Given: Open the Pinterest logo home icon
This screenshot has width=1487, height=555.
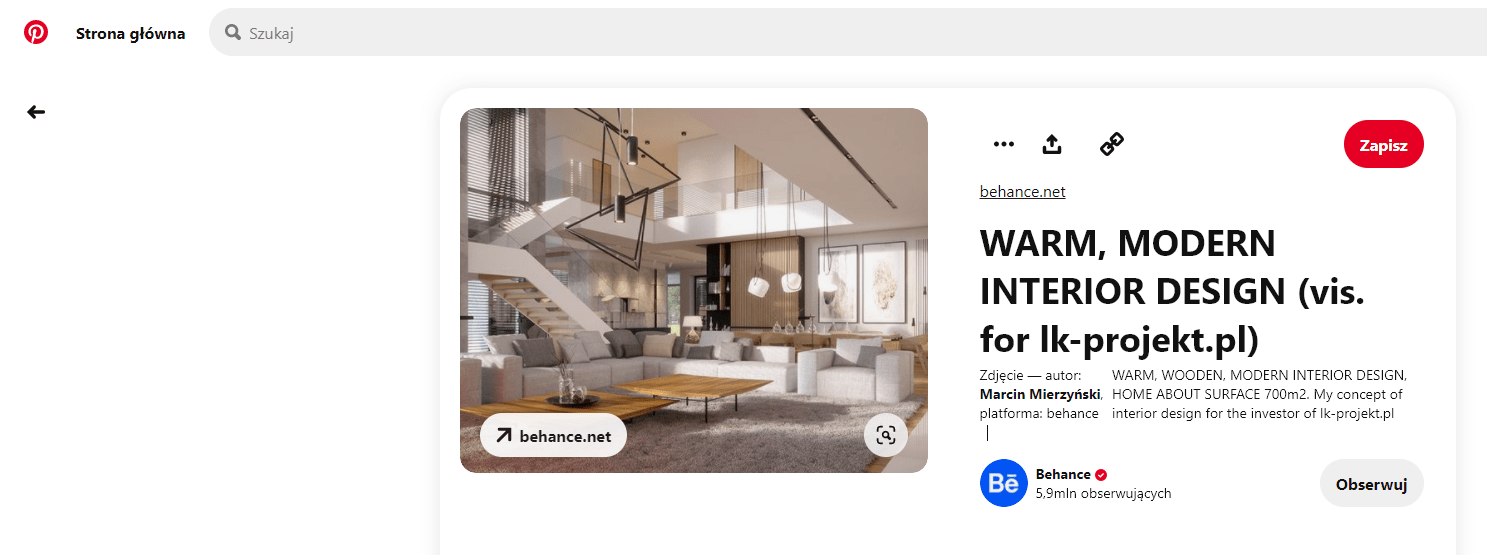Looking at the screenshot, I should [x=36, y=33].
